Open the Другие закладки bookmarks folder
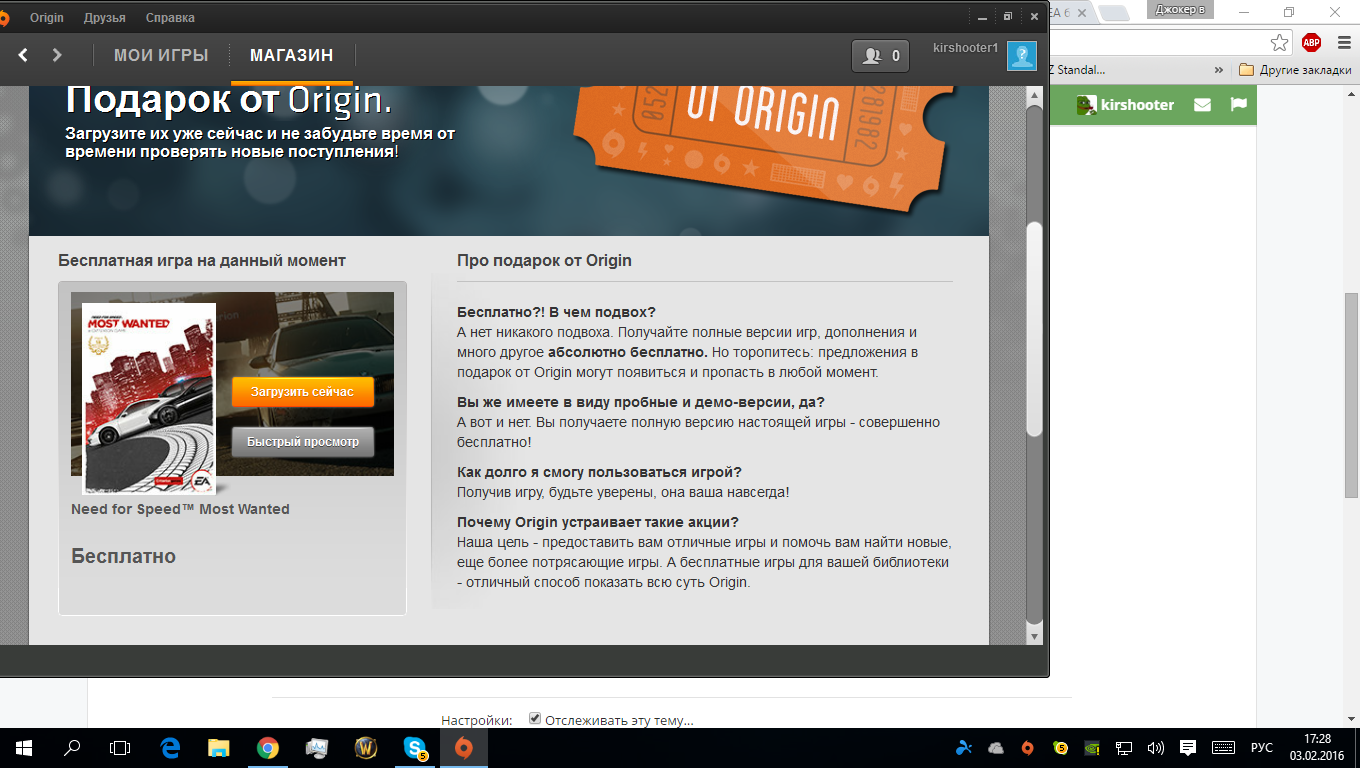 (x=1295, y=70)
